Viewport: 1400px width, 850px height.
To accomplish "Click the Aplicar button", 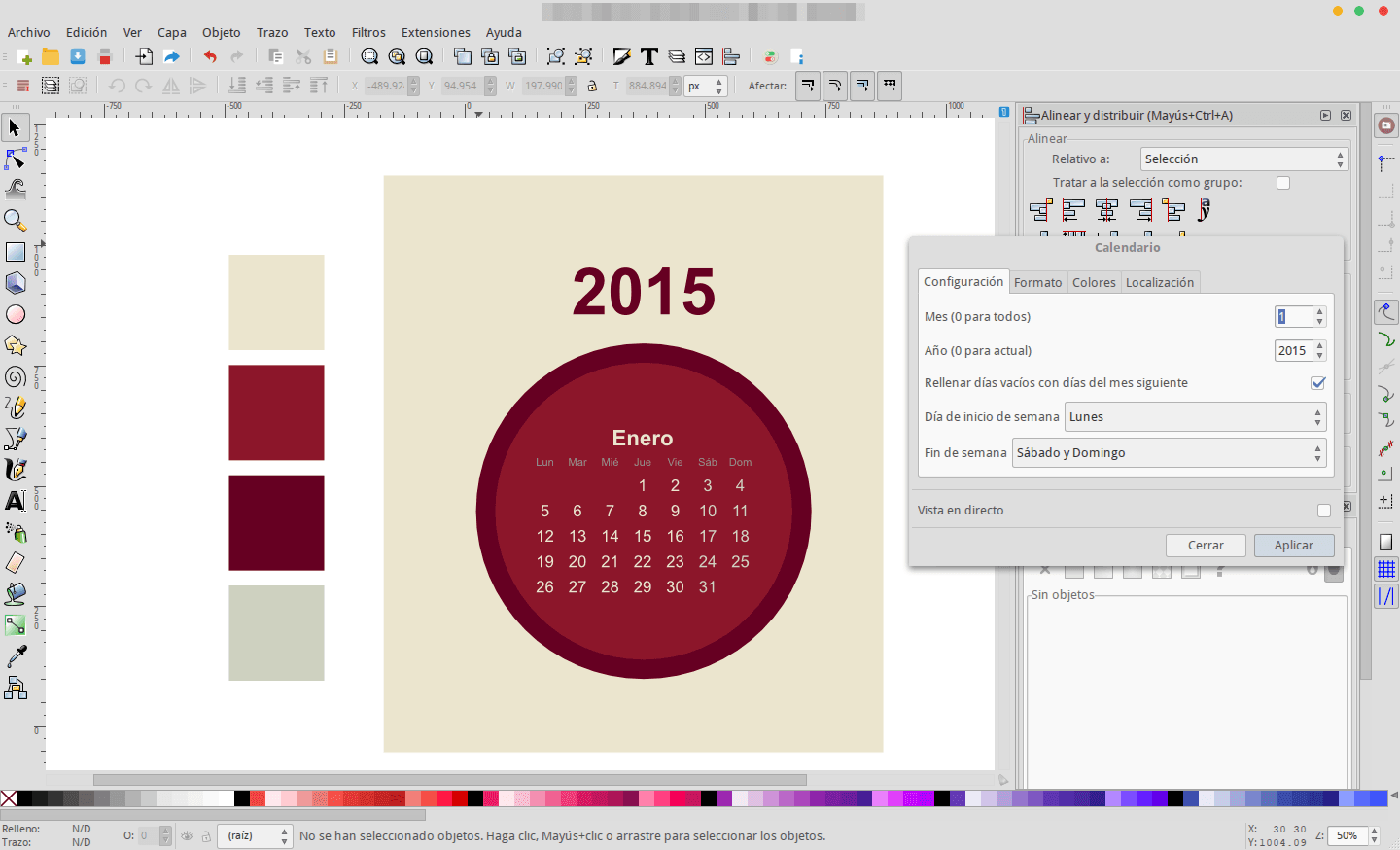I will [x=1294, y=545].
